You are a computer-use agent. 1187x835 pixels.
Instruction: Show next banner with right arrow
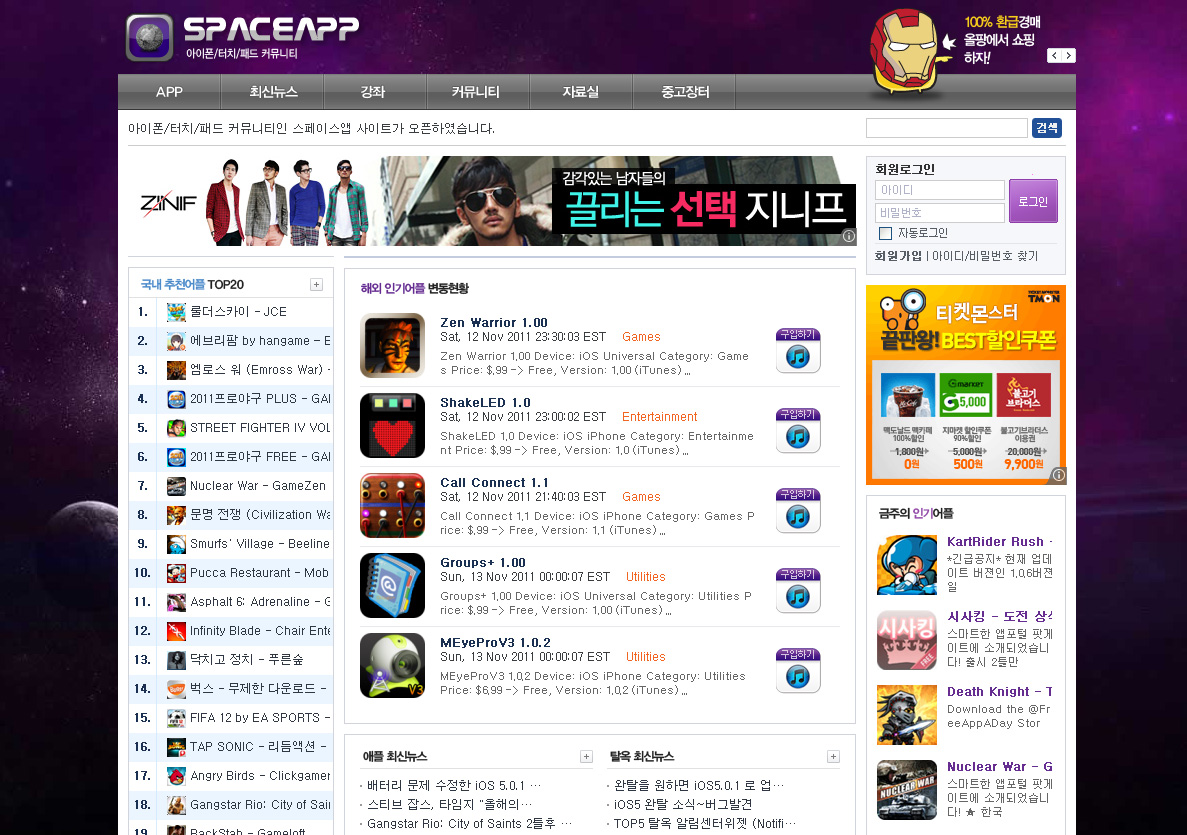(1068, 55)
